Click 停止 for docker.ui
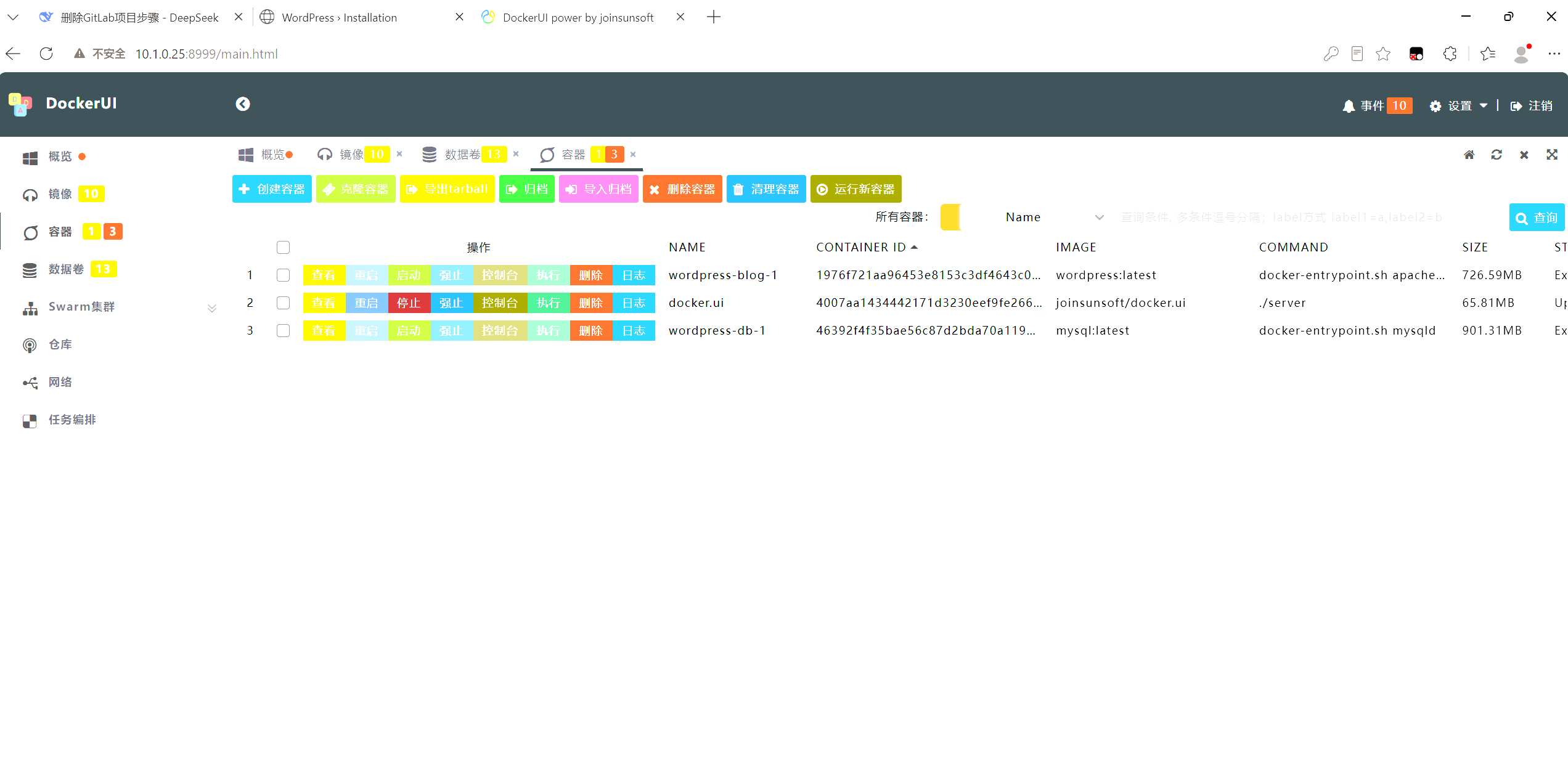The height and width of the screenshot is (769, 1568). pyautogui.click(x=409, y=303)
